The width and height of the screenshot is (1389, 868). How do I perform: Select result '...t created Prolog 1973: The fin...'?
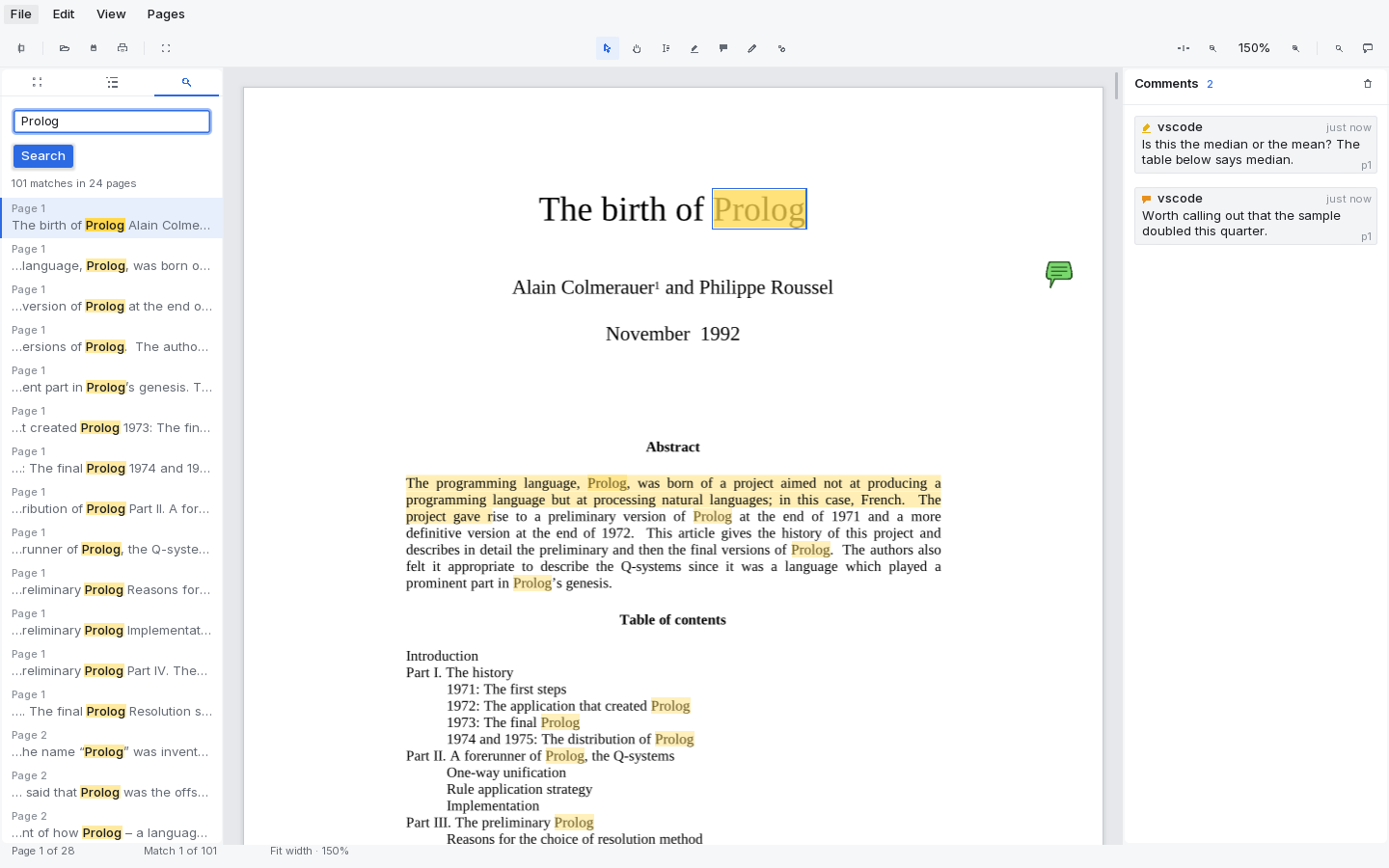(112, 420)
